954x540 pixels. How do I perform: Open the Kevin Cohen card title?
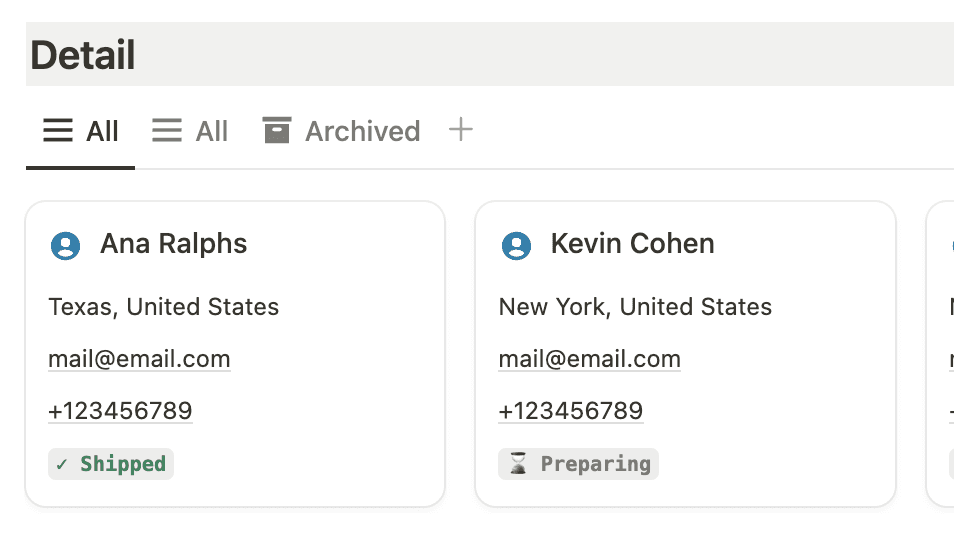pos(632,244)
